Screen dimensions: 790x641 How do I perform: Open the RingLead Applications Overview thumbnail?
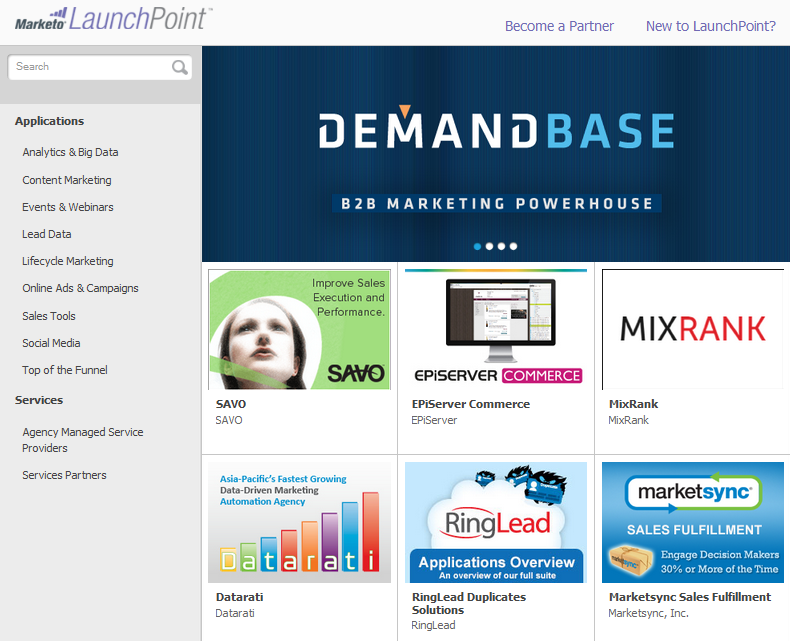496,523
